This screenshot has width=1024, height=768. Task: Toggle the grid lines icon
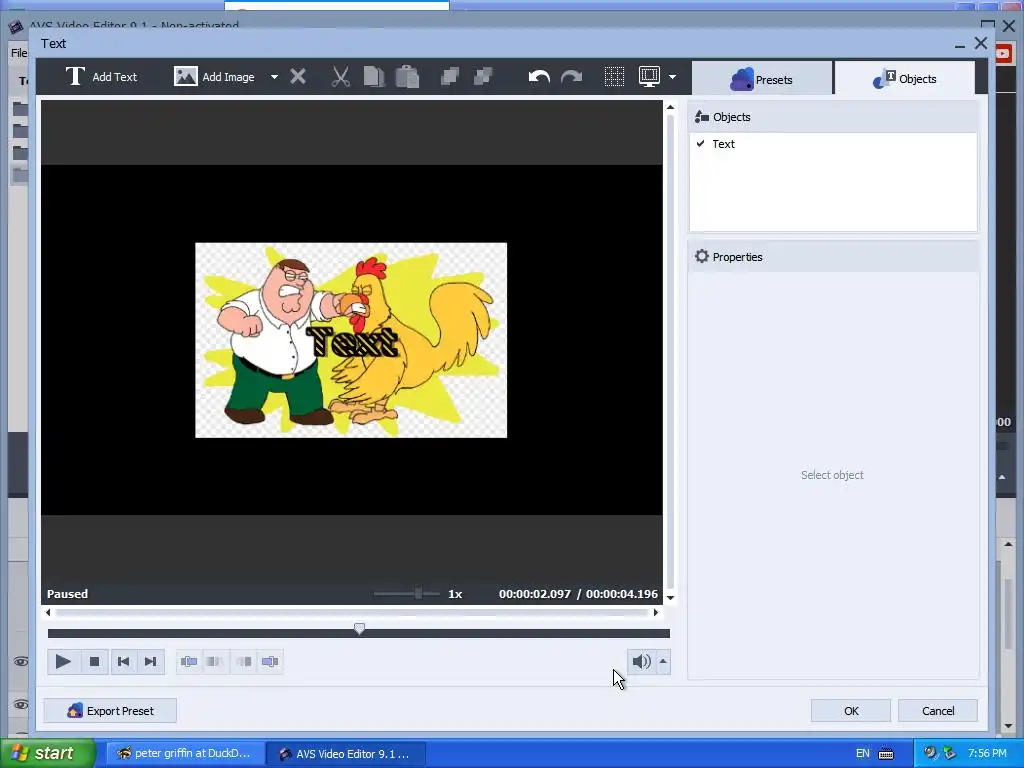click(x=614, y=77)
